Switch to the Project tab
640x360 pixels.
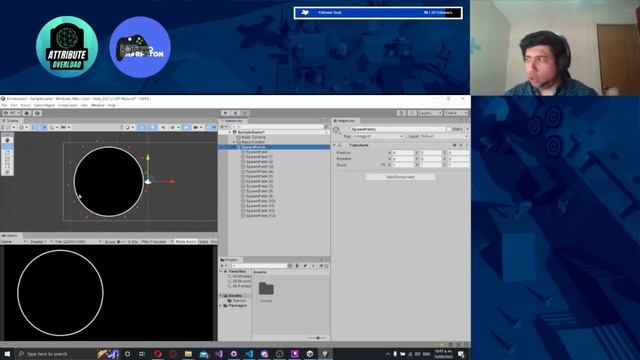(230, 260)
